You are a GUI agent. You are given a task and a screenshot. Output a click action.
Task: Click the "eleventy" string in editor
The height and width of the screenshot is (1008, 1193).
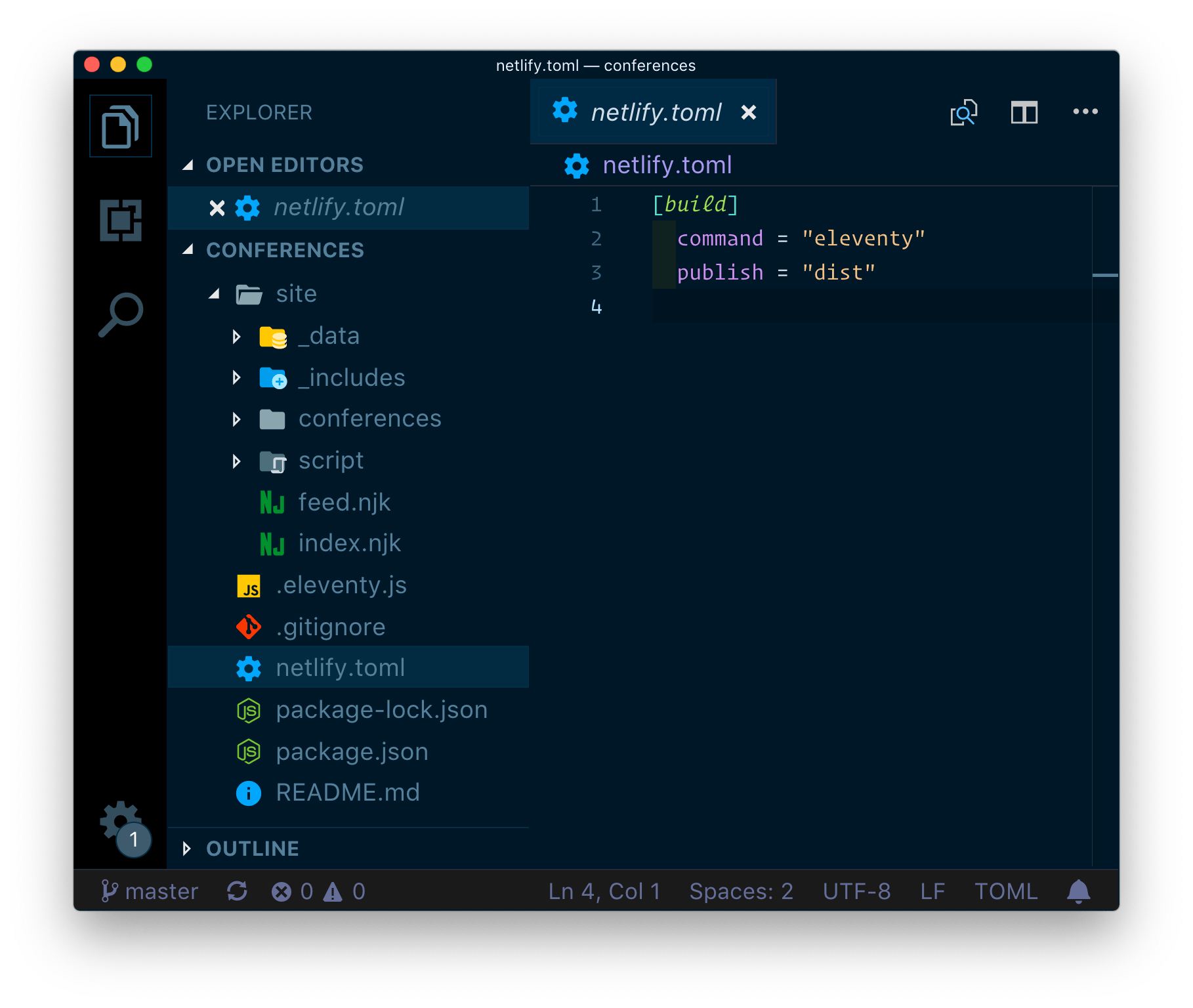point(864,238)
